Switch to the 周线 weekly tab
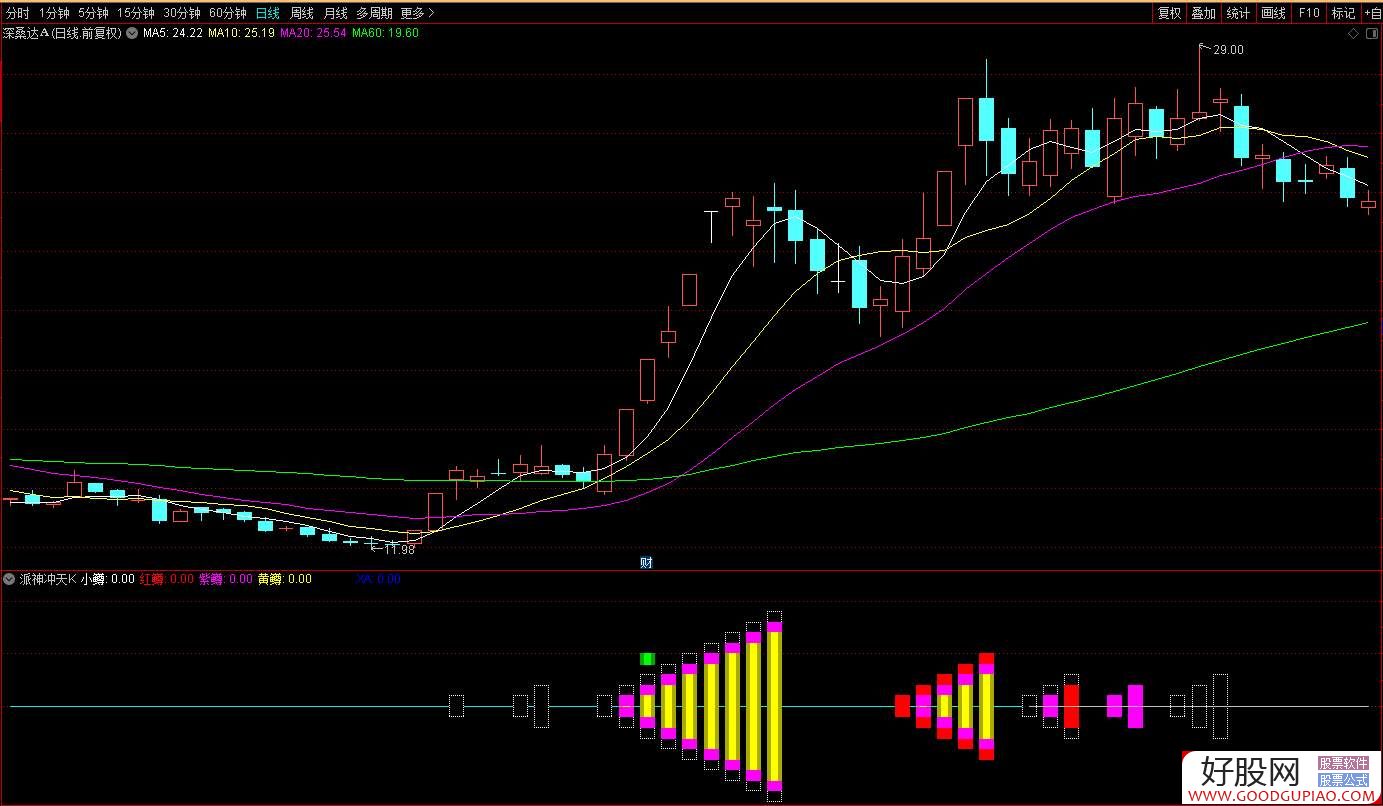This screenshot has width=1383, height=806. pos(301,13)
